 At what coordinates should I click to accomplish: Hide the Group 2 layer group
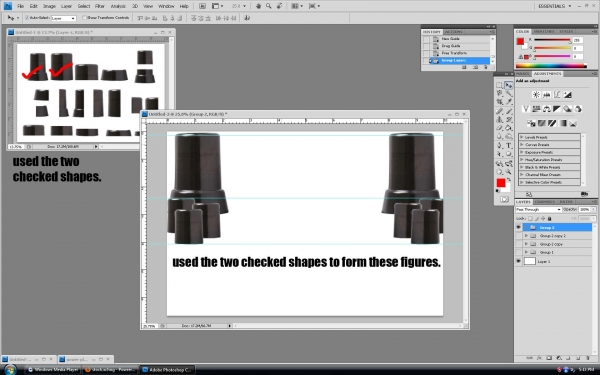(x=518, y=227)
